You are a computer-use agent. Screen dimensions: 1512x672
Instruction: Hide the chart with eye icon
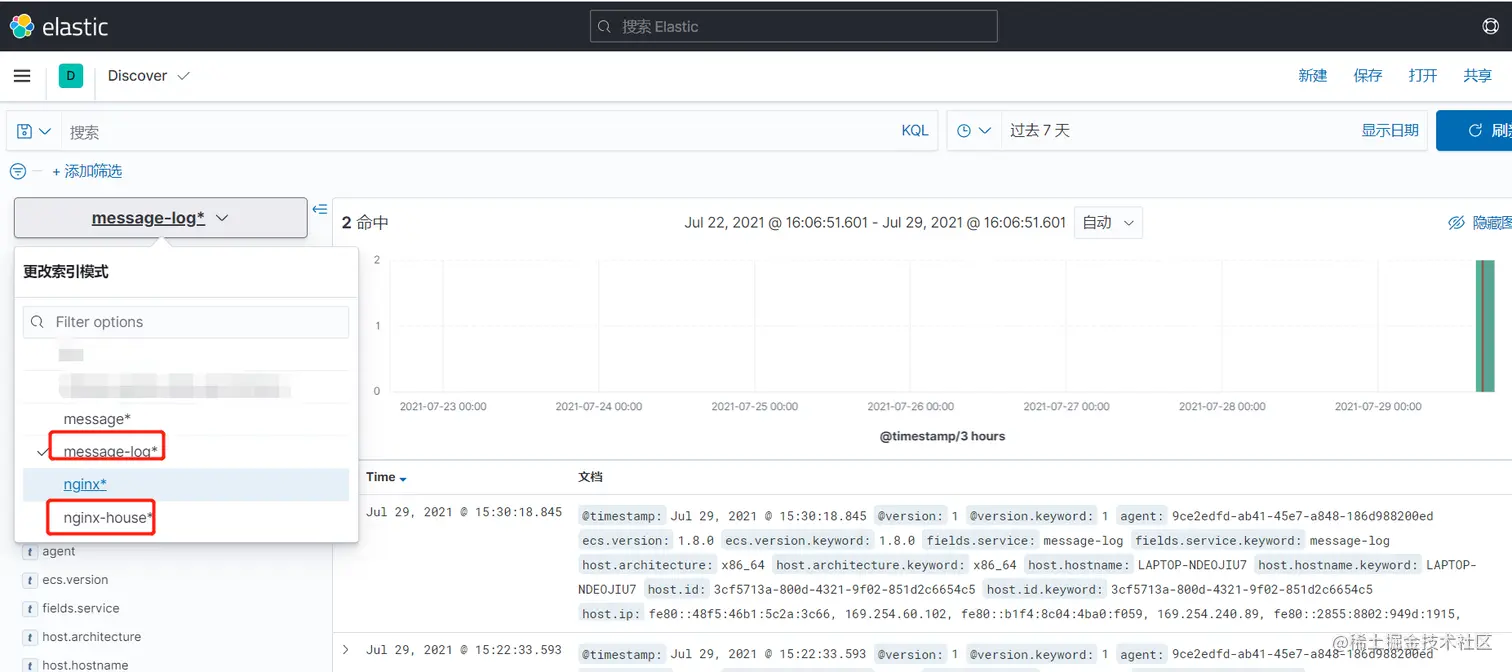point(1480,222)
